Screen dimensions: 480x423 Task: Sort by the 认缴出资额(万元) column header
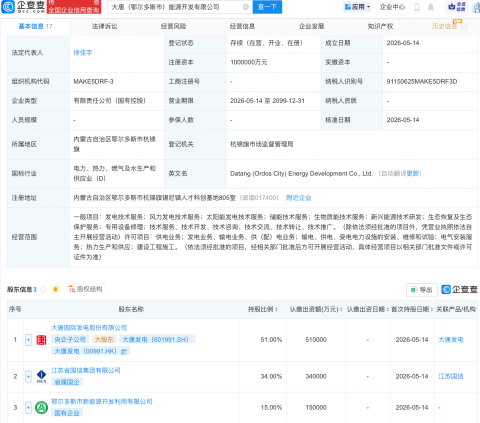click(316, 309)
